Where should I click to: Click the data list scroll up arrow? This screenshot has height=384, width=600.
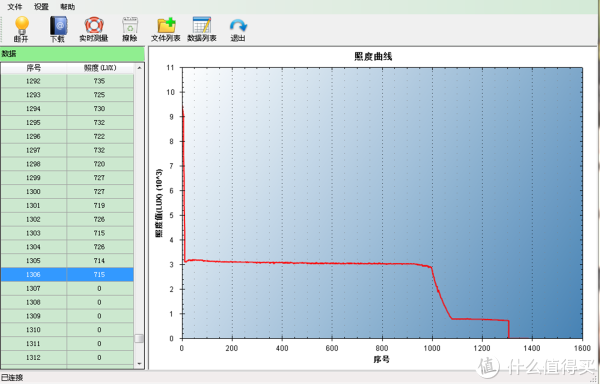point(139,68)
